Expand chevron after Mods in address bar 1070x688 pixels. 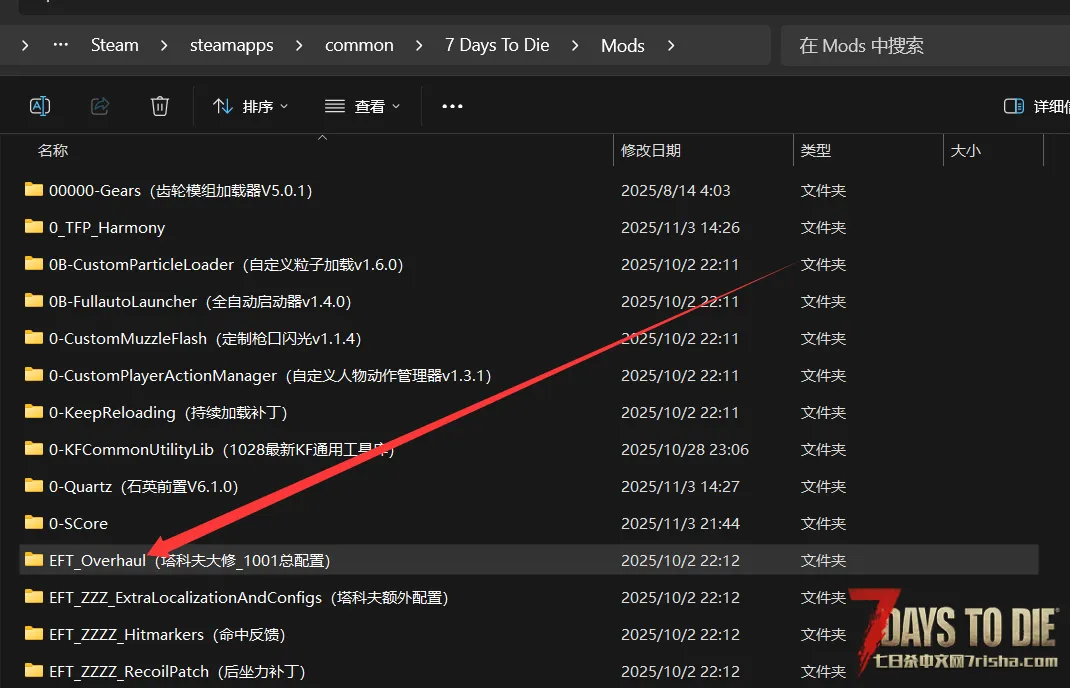(671, 45)
